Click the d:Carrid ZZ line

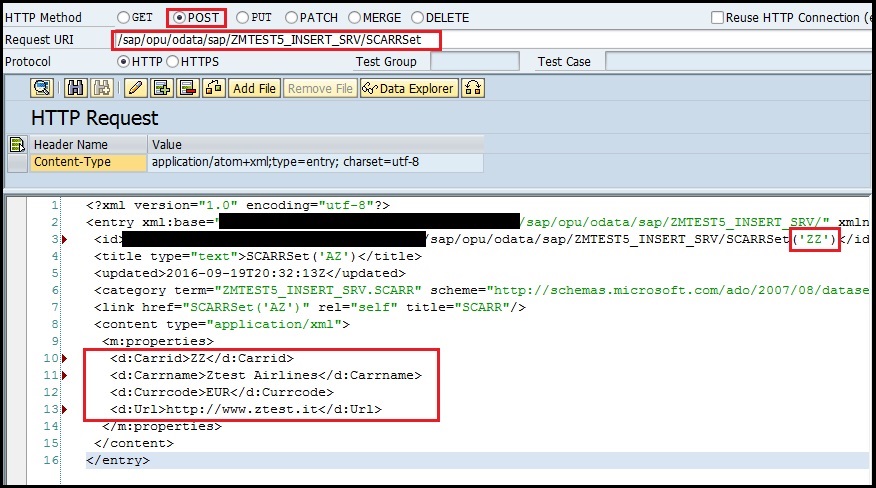tap(202, 358)
